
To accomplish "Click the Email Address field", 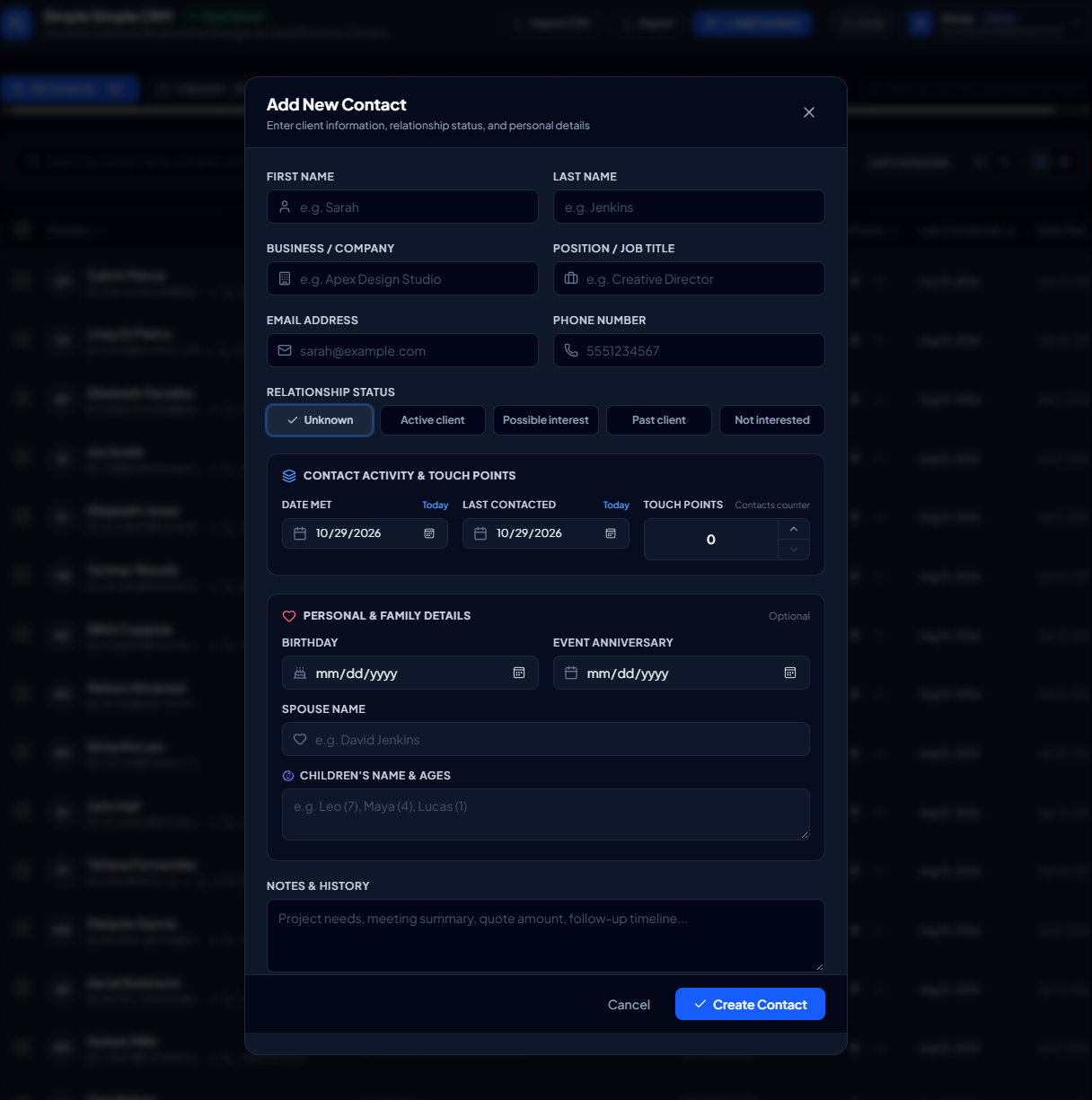I will click(x=402, y=350).
